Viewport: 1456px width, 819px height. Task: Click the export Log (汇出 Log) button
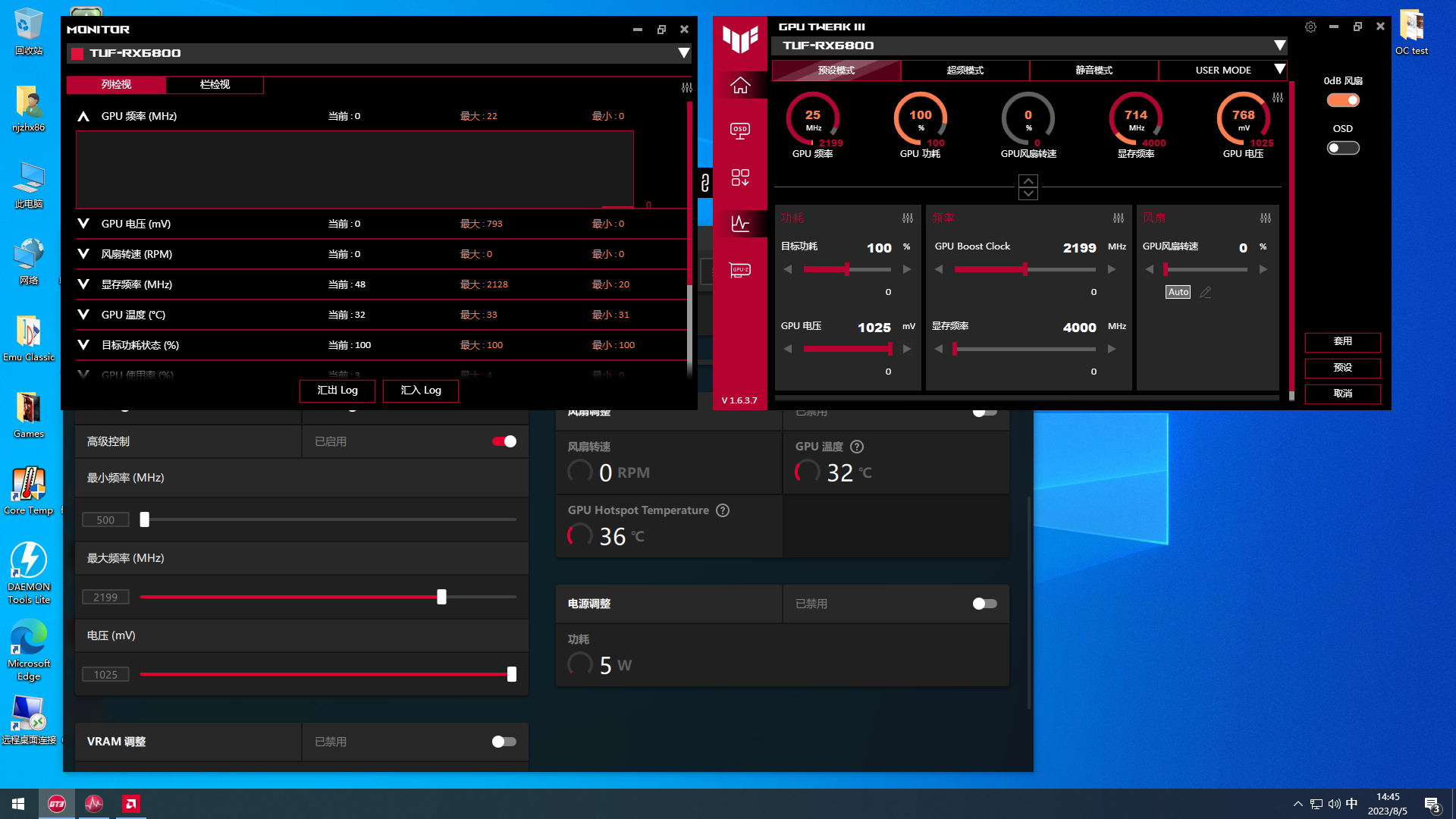337,391
